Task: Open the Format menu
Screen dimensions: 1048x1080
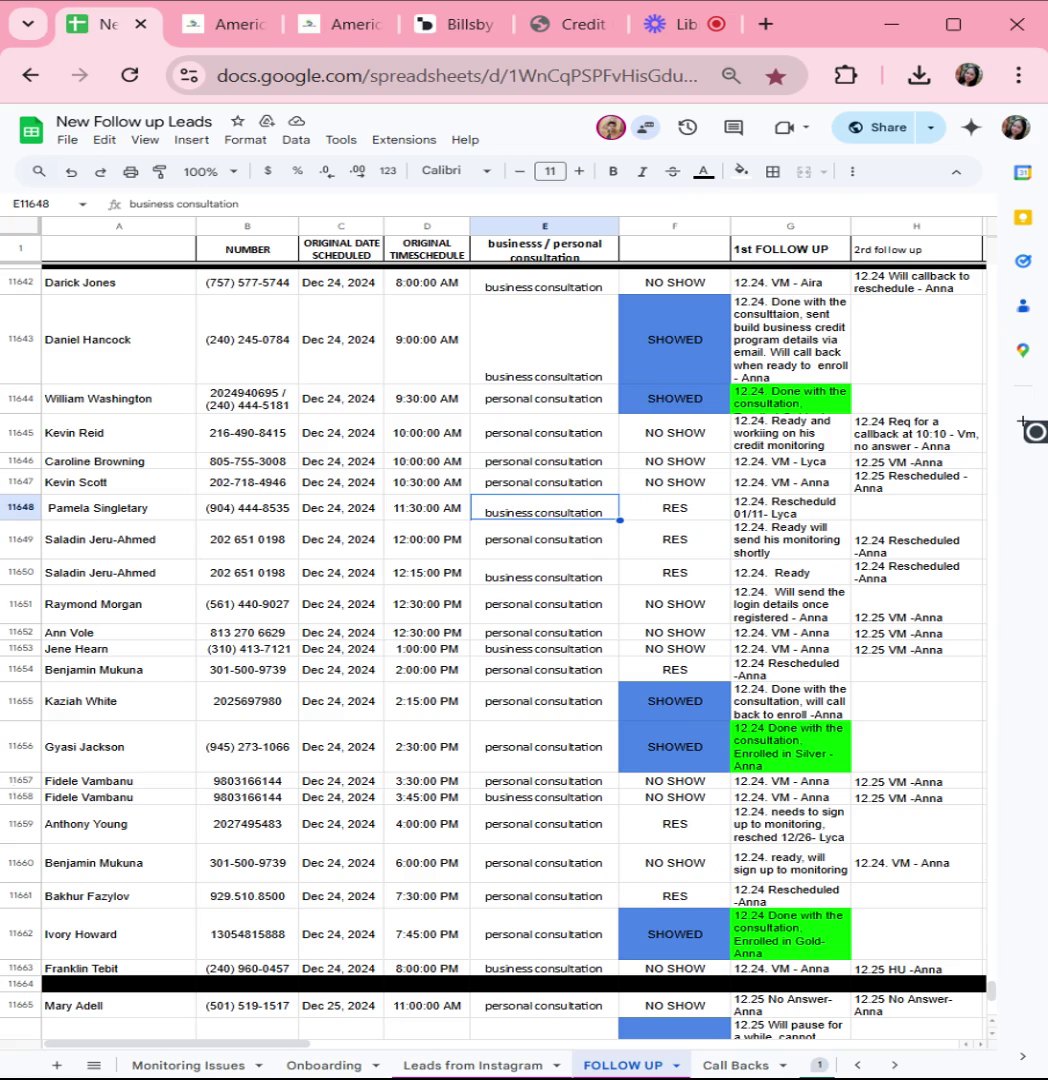Action: point(244,140)
